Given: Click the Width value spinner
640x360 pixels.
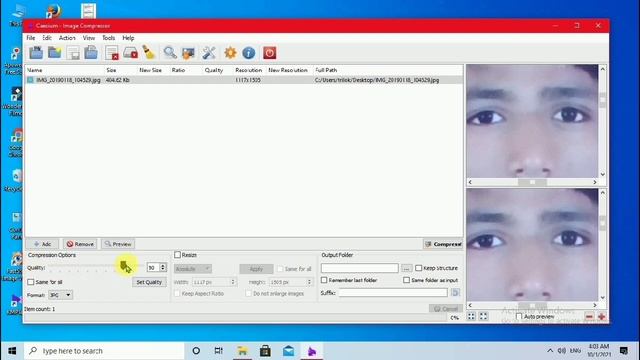Looking at the screenshot, I should click(x=233, y=282).
